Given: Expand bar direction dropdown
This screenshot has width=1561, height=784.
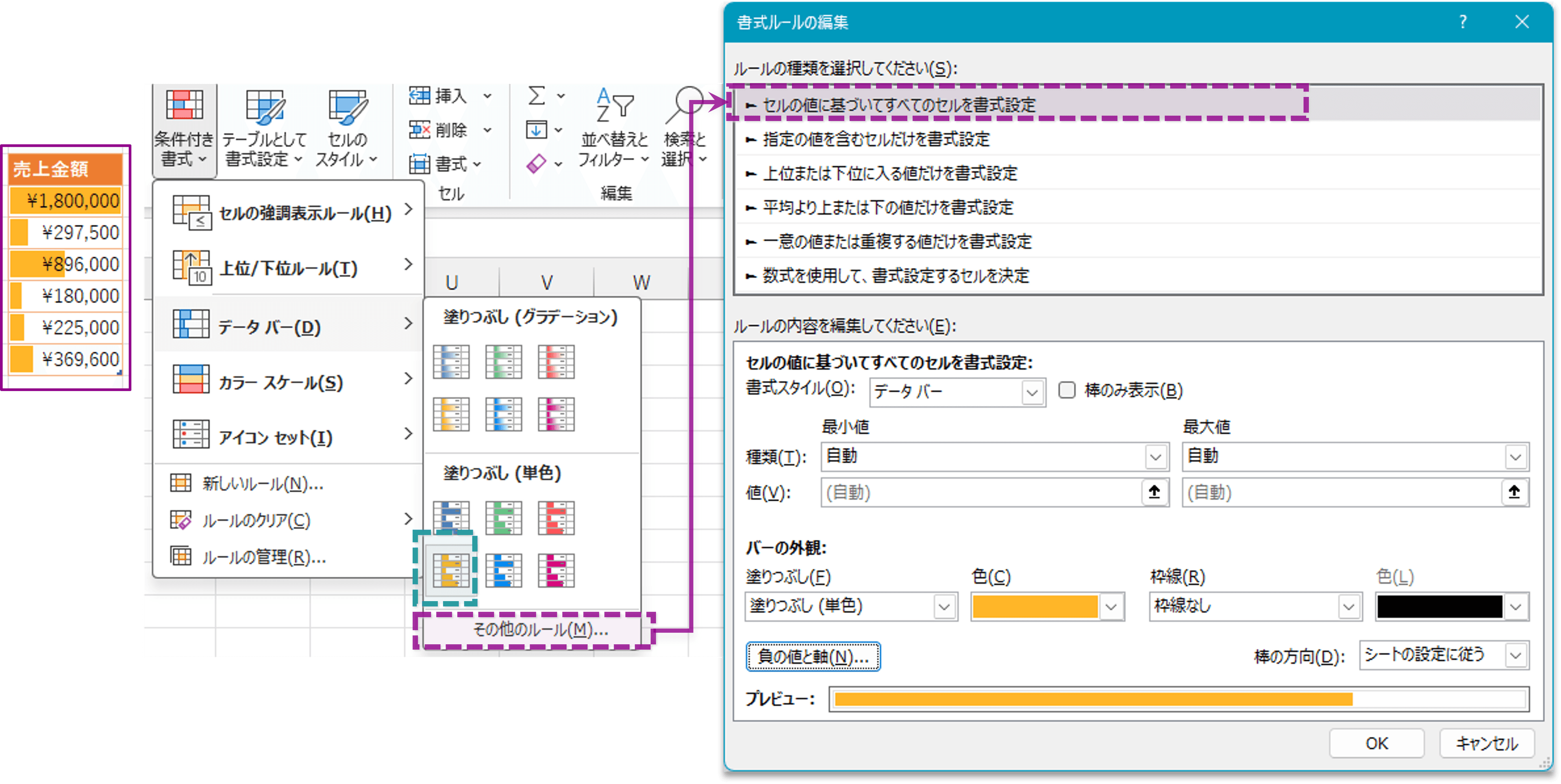Looking at the screenshot, I should [x=1515, y=656].
